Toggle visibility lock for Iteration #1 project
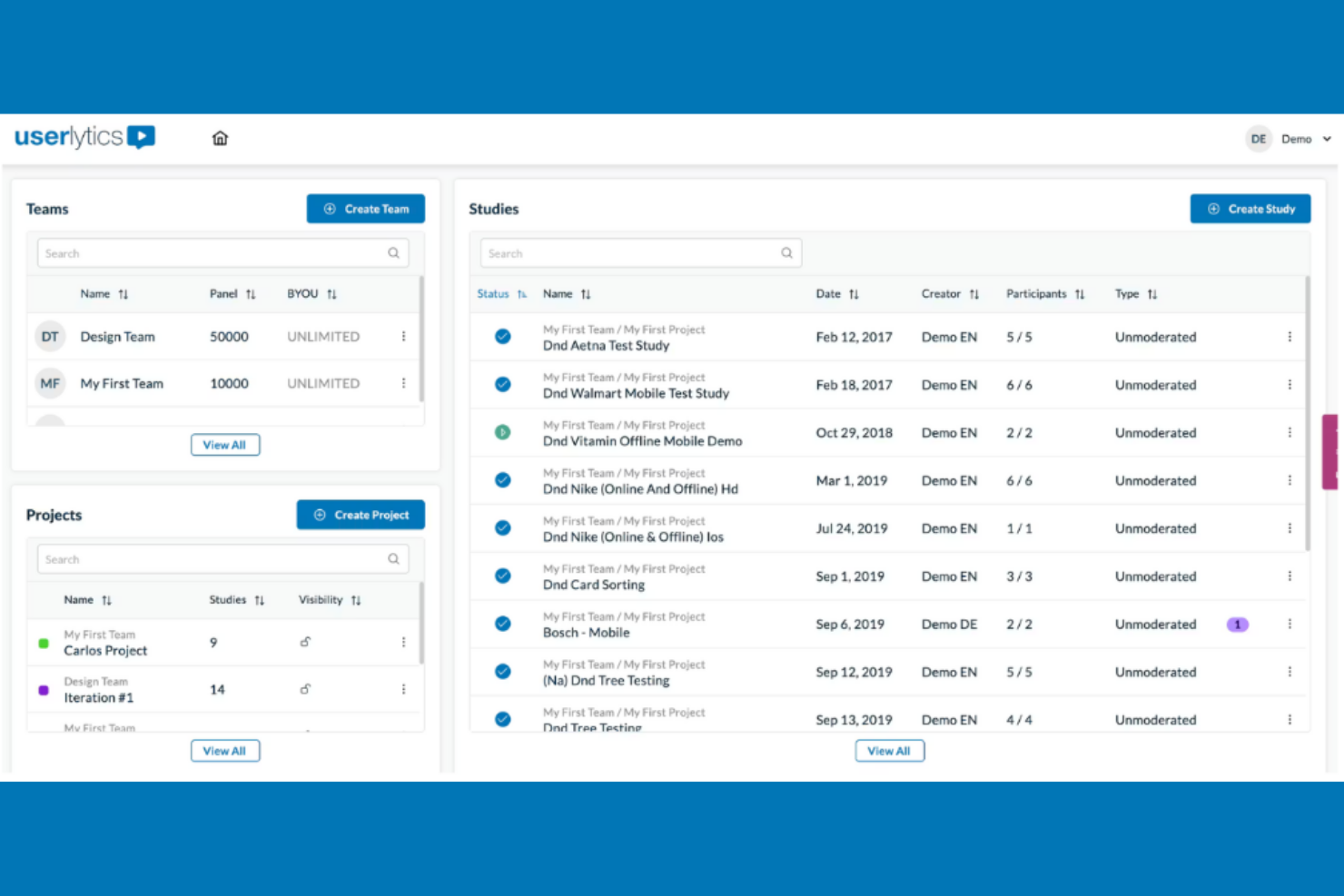Screen dimensions: 1344x896 [x=306, y=689]
